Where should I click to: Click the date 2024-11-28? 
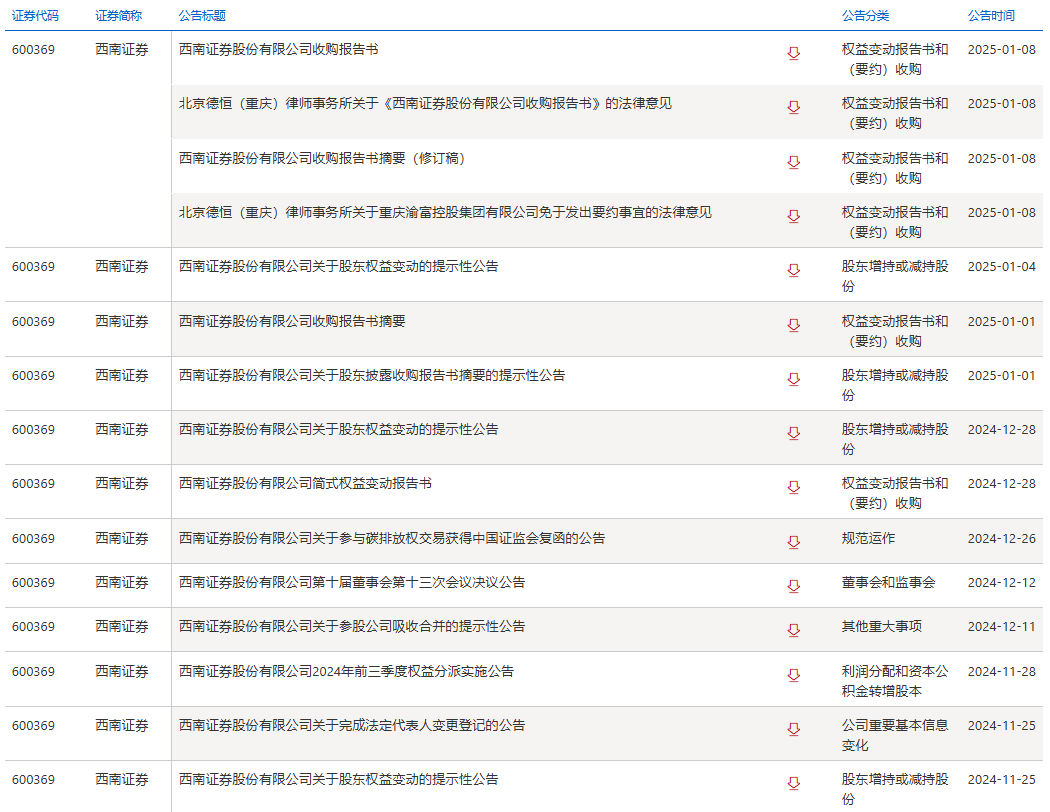tap(1002, 671)
